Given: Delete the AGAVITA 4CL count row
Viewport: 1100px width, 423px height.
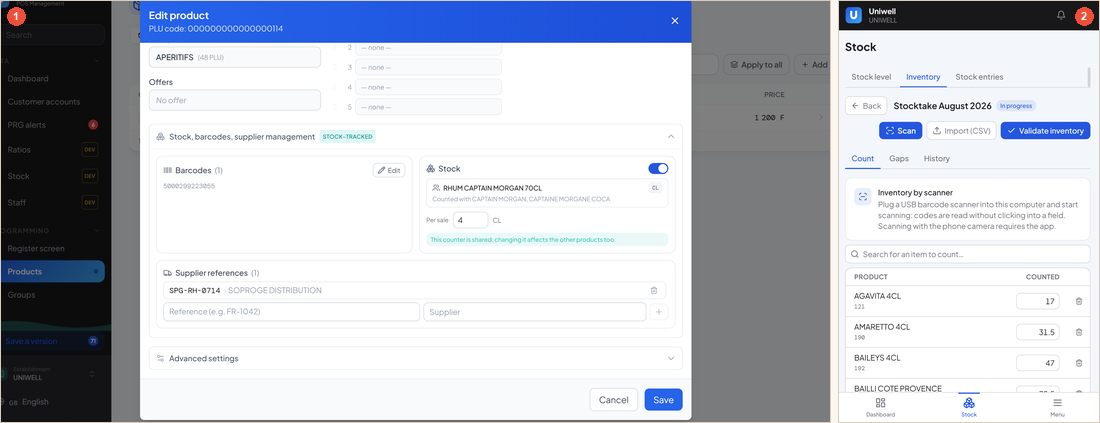Looking at the screenshot, I should 1079,301.
